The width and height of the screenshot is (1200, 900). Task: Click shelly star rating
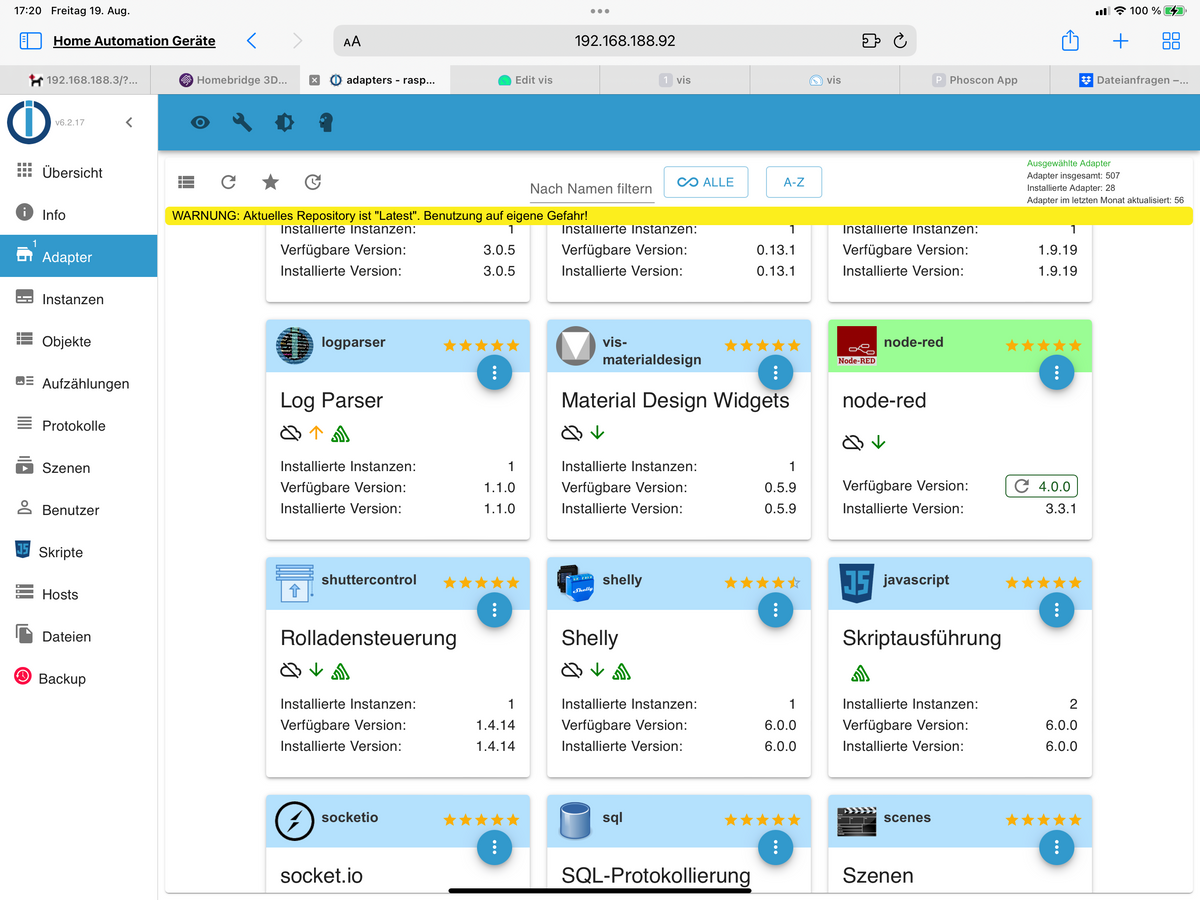point(762,582)
